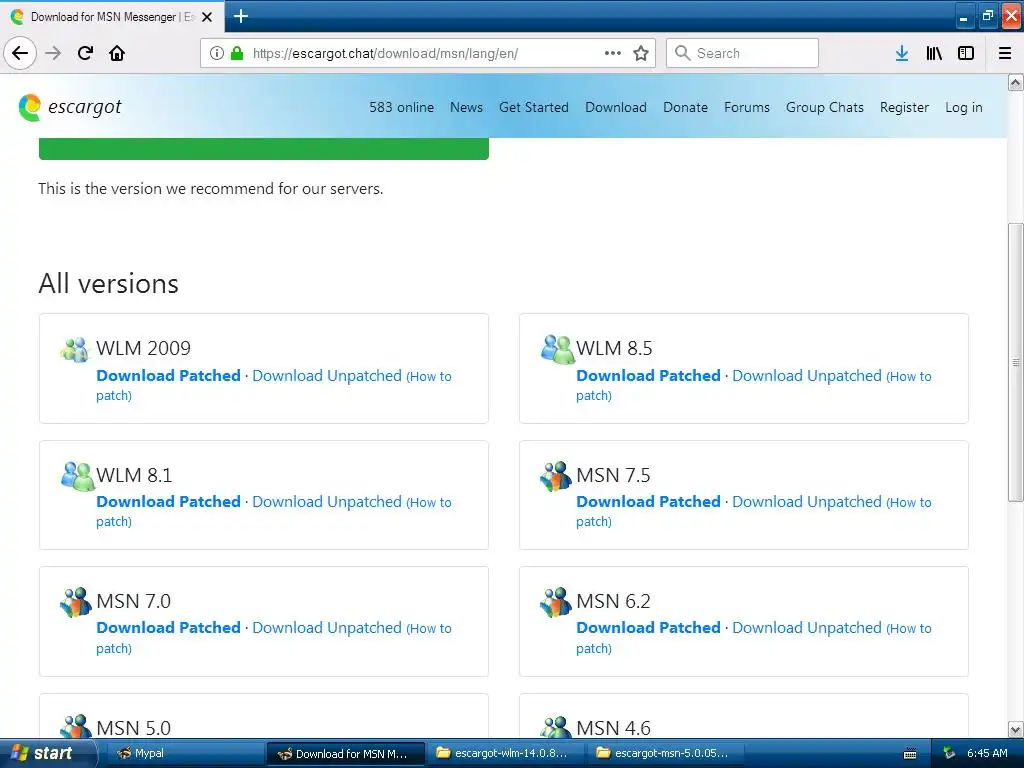Image resolution: width=1024 pixels, height=768 pixels.
Task: Download Unpatched WLM 8.5
Action: [807, 376]
